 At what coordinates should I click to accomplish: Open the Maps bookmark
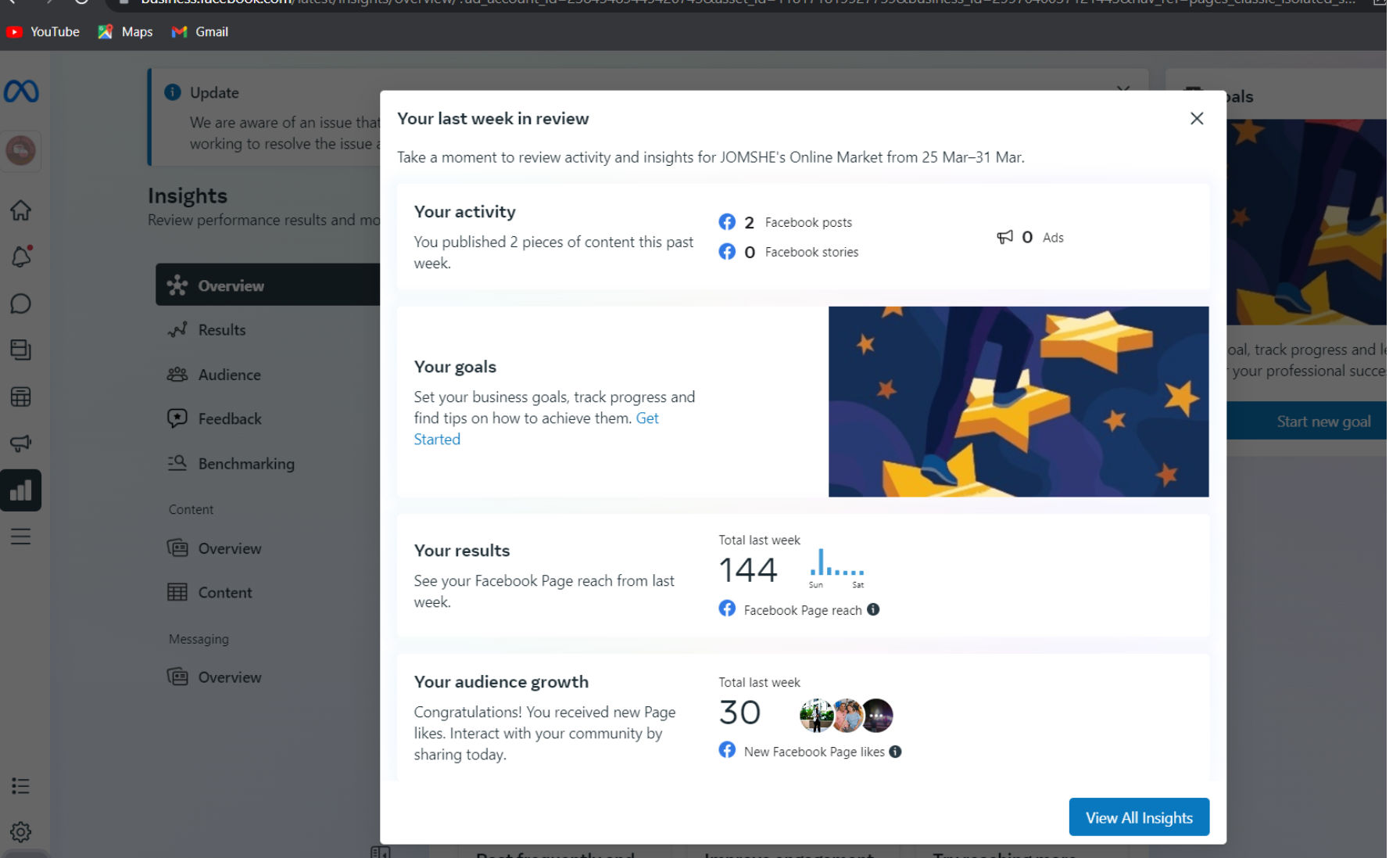125,32
